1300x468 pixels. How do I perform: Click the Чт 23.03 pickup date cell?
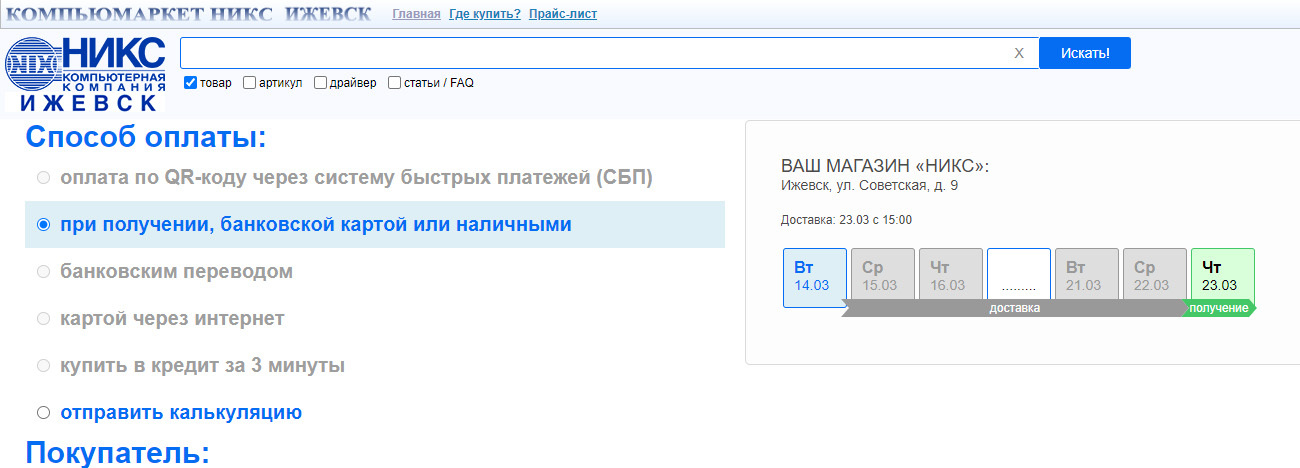[1223, 276]
